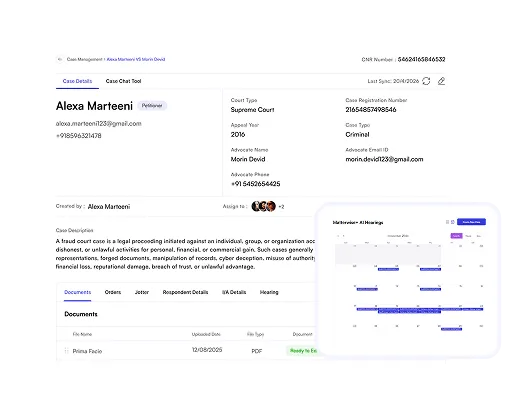This screenshot has width=530, height=405.
Task: Open the Orders tab
Action: [113, 292]
